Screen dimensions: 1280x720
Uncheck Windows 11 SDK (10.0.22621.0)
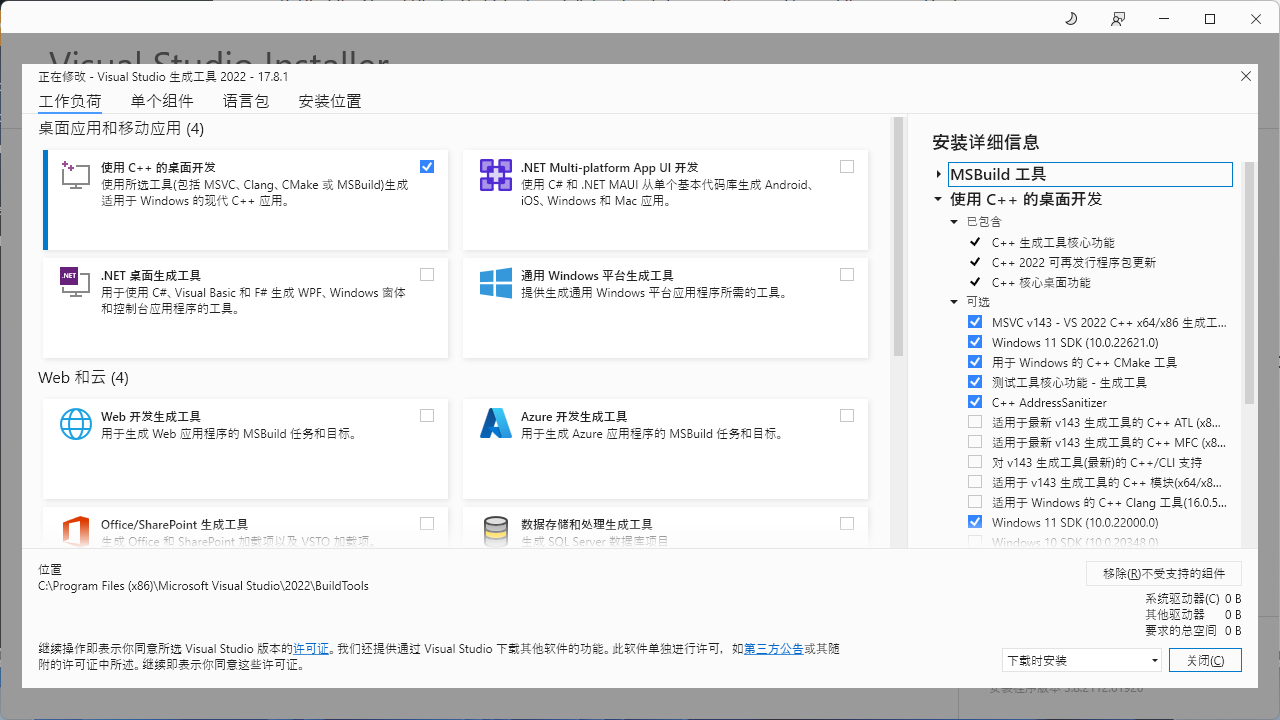[x=975, y=342]
